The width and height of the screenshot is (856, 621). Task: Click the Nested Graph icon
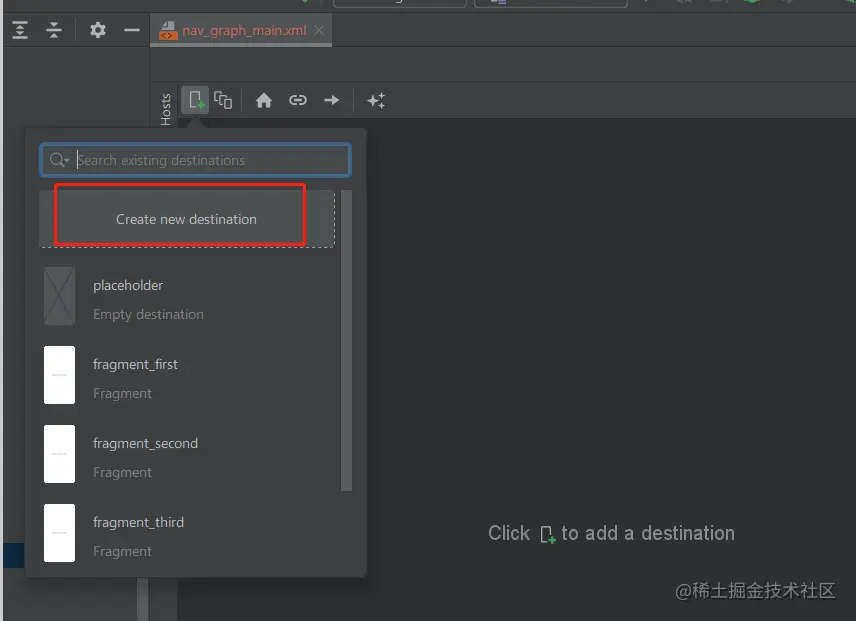tap(223, 100)
